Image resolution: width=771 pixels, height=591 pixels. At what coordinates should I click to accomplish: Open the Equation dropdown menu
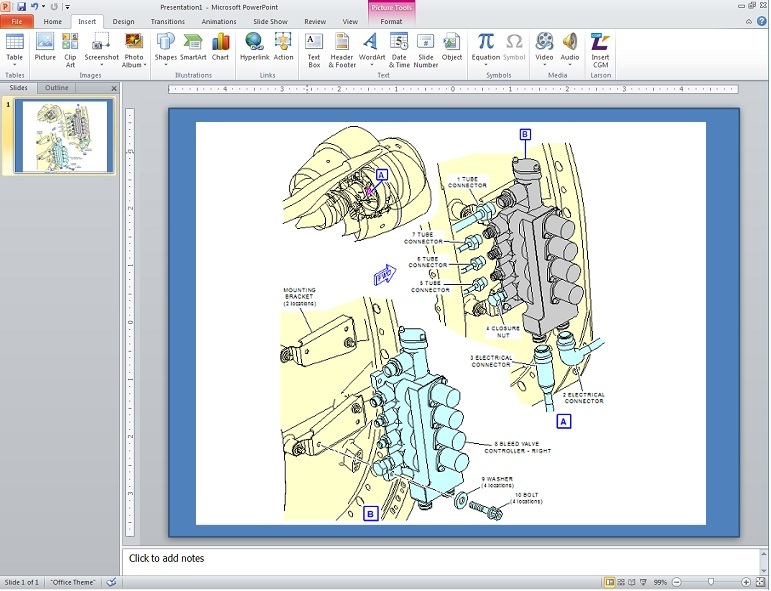485,65
